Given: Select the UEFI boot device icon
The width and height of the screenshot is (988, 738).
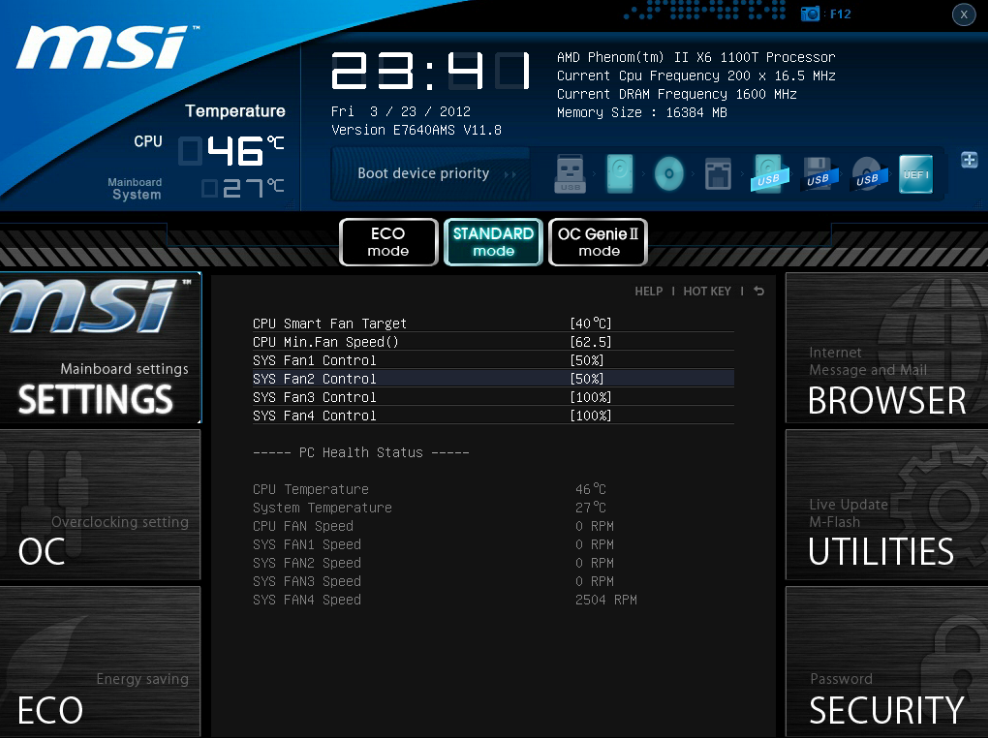Looking at the screenshot, I should [915, 174].
